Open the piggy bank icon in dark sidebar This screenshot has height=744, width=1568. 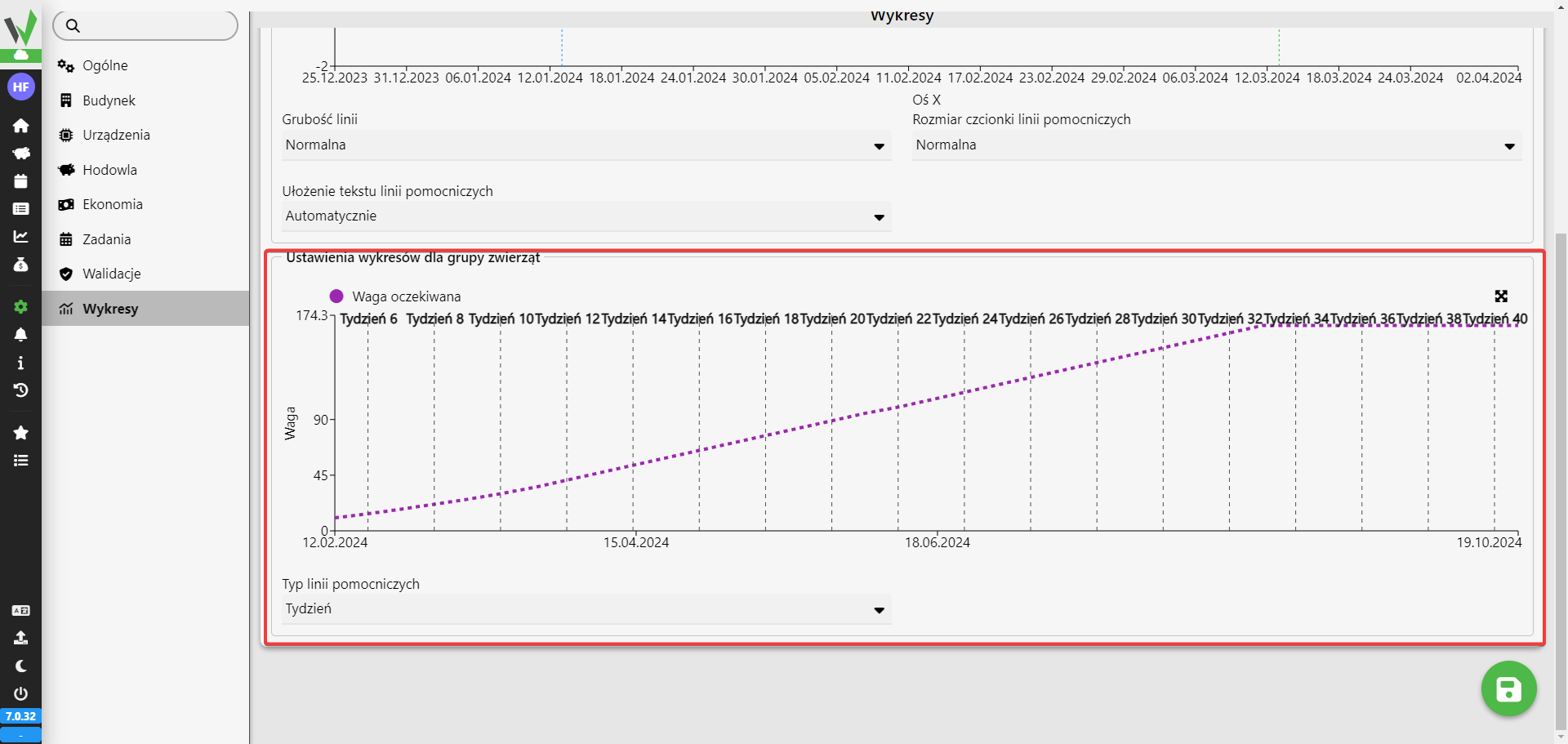[x=20, y=154]
